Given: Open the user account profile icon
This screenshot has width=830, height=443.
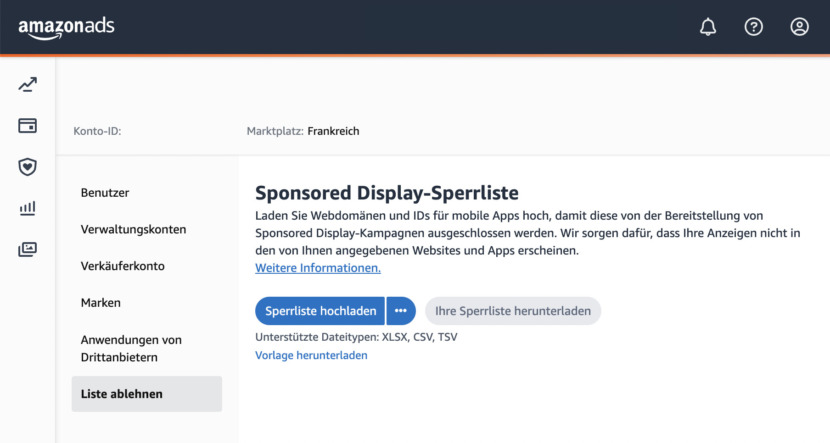Looking at the screenshot, I should pyautogui.click(x=799, y=26).
